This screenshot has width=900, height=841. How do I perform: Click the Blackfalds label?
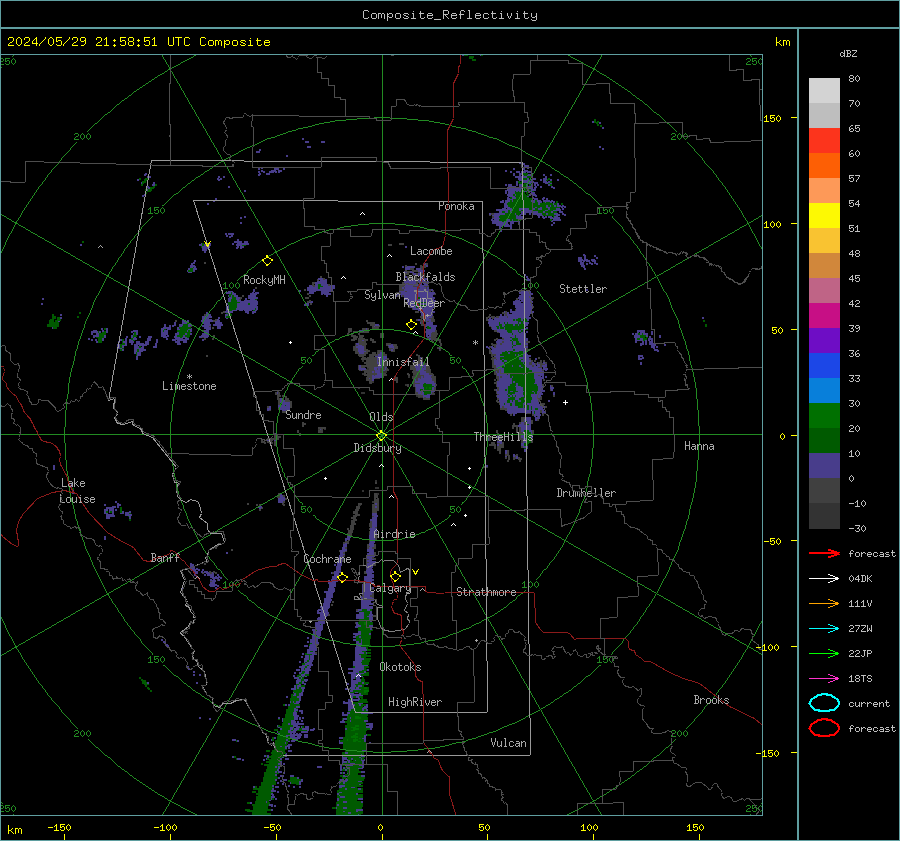425,277
